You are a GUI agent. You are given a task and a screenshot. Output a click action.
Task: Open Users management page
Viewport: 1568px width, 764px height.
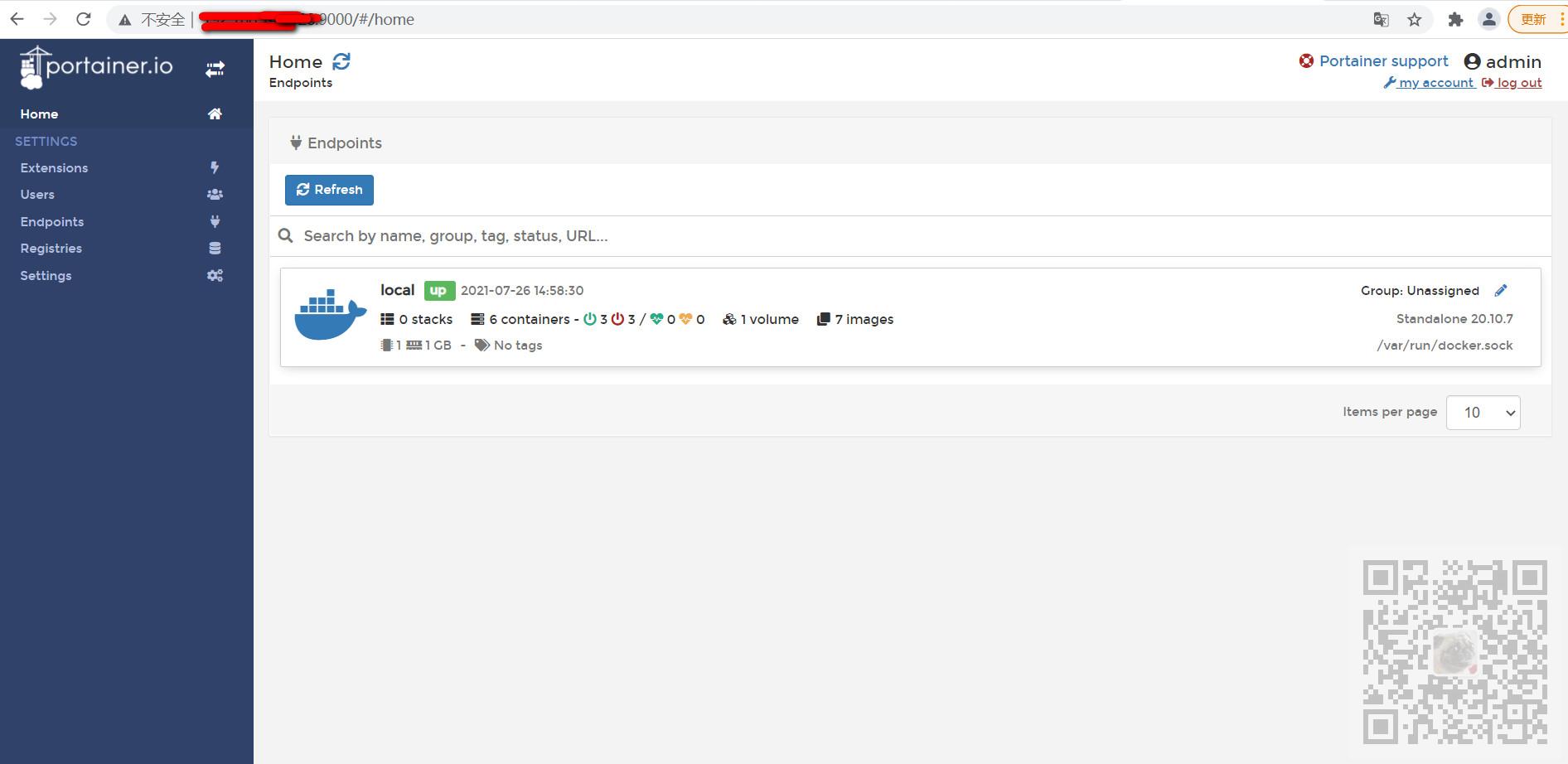coord(37,195)
